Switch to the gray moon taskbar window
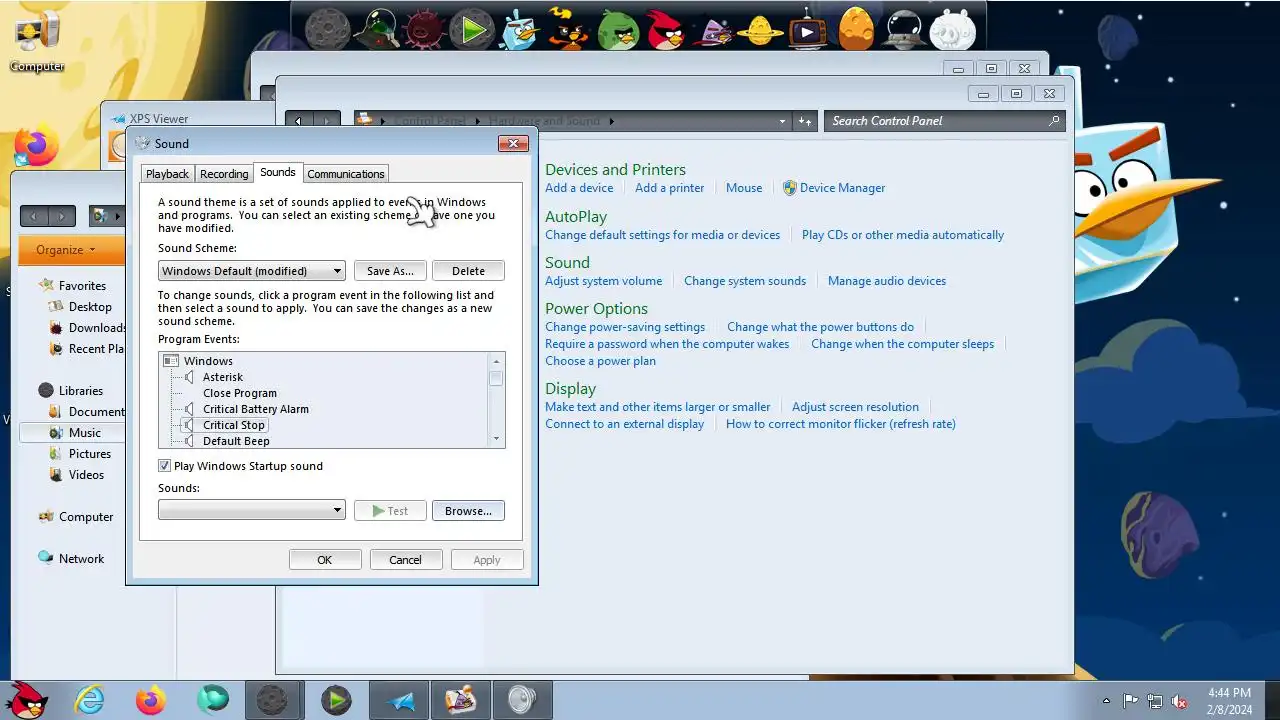Screen dimensions: 1280x720 point(273,700)
